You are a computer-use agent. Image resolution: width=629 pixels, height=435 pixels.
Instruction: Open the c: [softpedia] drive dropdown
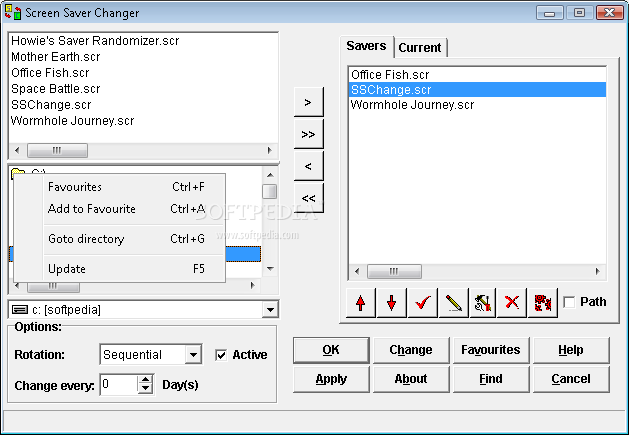tap(270, 309)
